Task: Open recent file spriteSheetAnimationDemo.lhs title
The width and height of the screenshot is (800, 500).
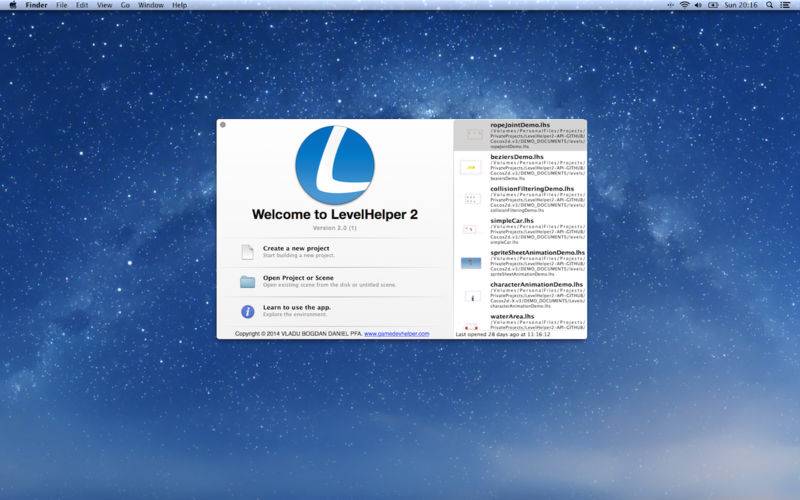Action: tap(538, 253)
